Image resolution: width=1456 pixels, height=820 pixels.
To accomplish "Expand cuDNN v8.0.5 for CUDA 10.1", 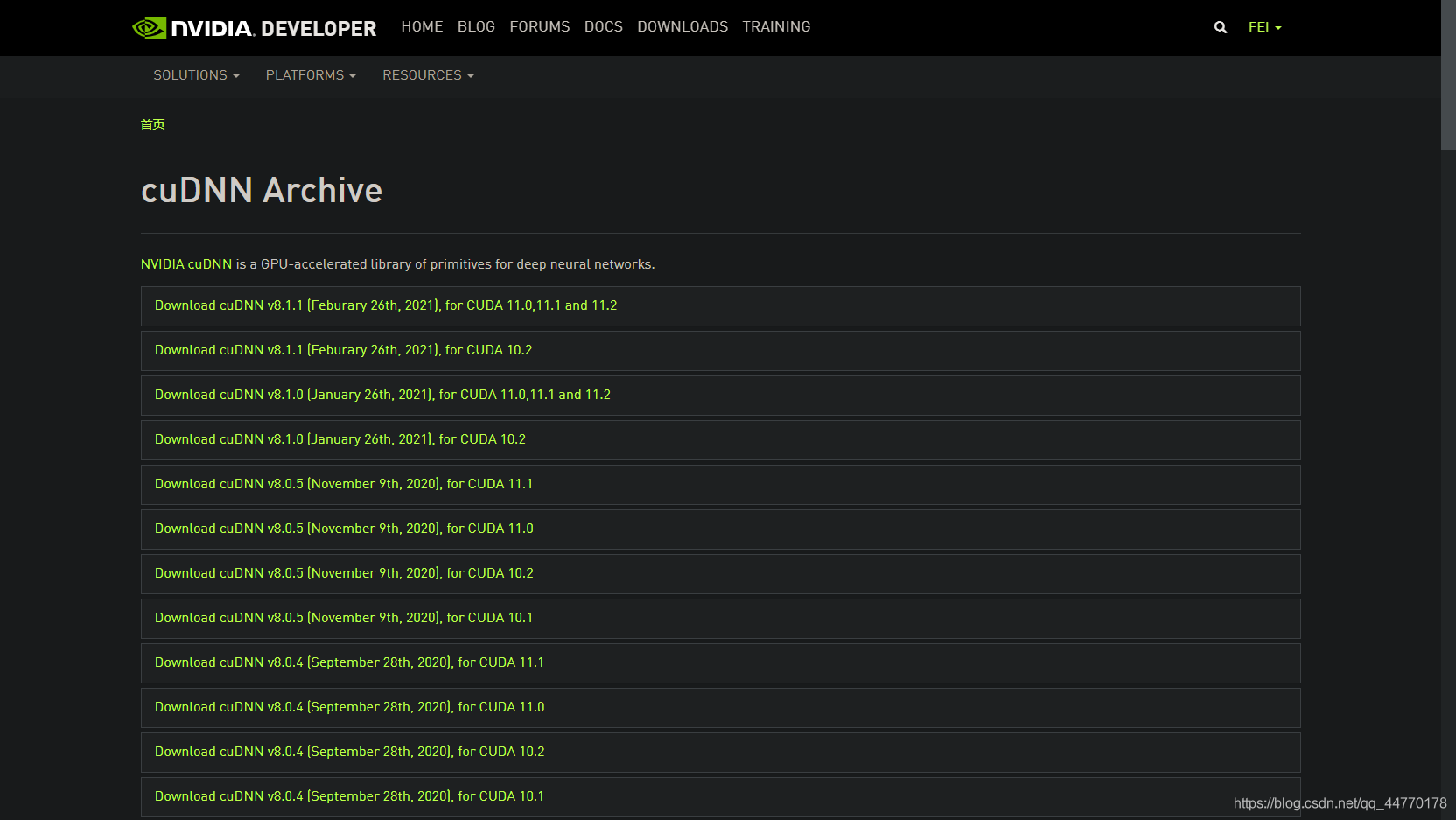I will pyautogui.click(x=720, y=619).
